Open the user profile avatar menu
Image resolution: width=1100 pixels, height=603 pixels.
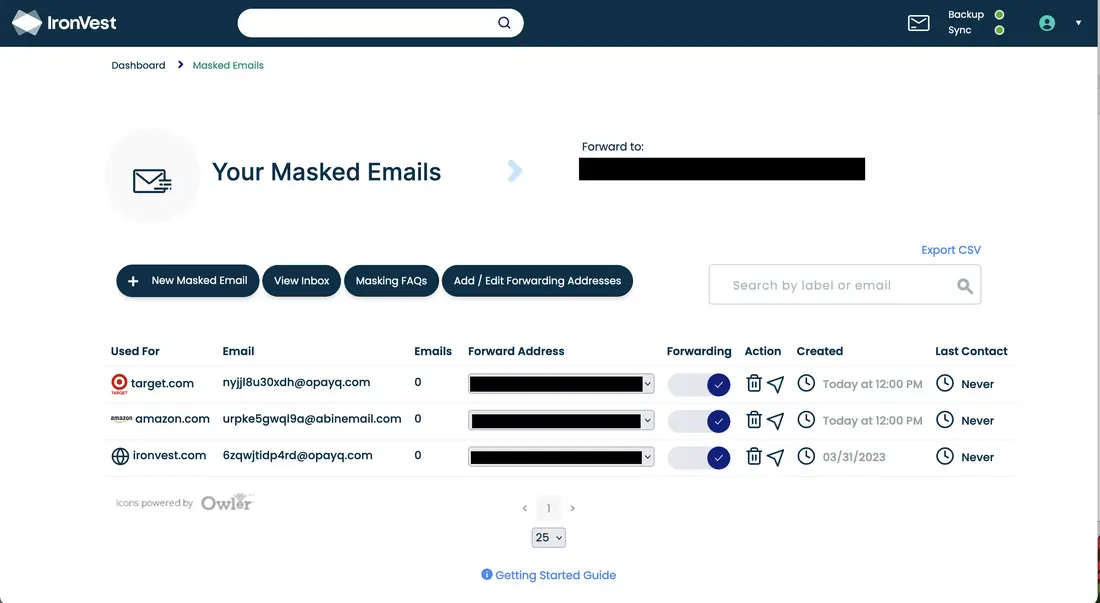(x=1047, y=23)
